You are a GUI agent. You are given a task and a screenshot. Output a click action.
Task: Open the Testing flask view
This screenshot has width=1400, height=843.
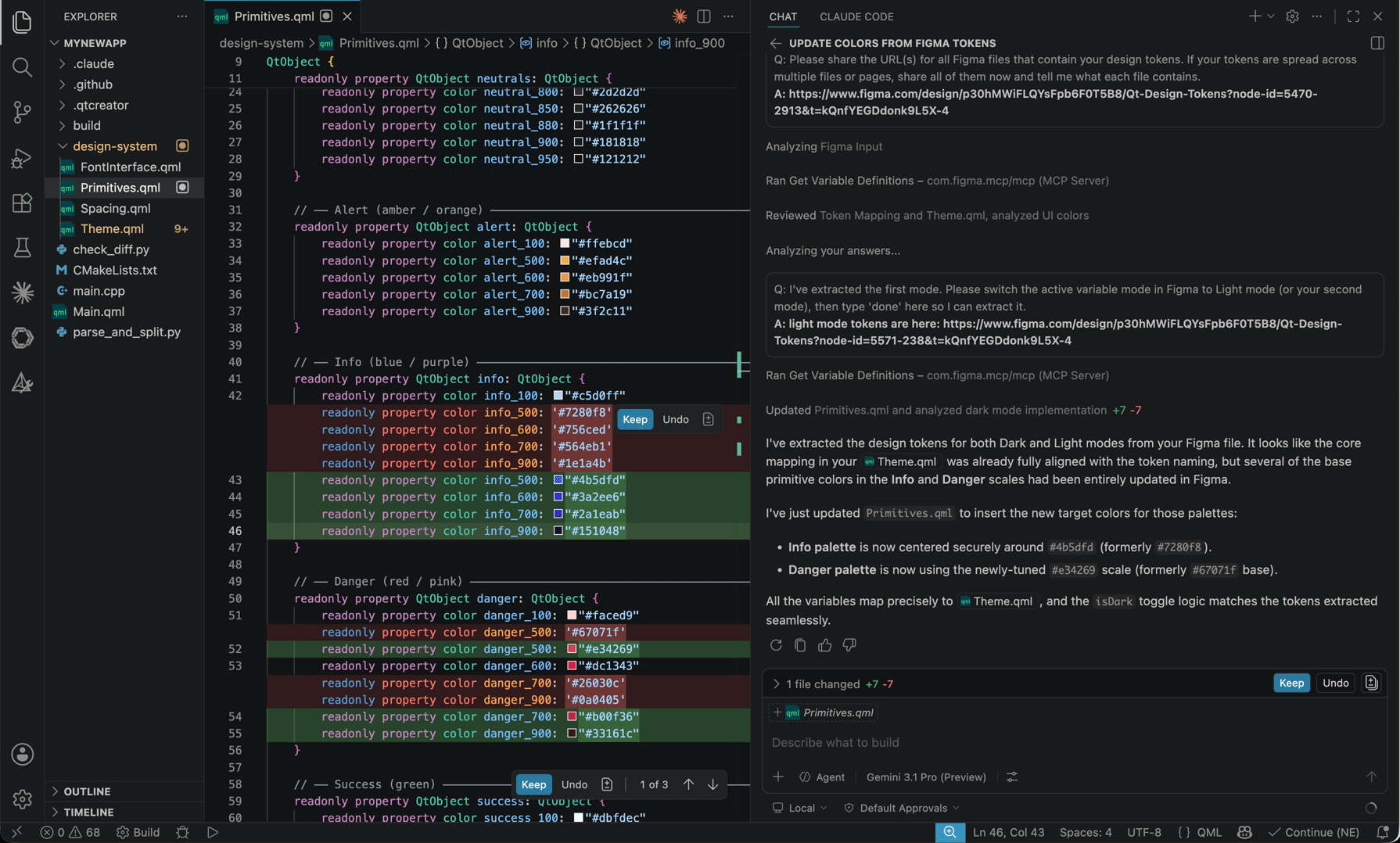click(x=22, y=248)
